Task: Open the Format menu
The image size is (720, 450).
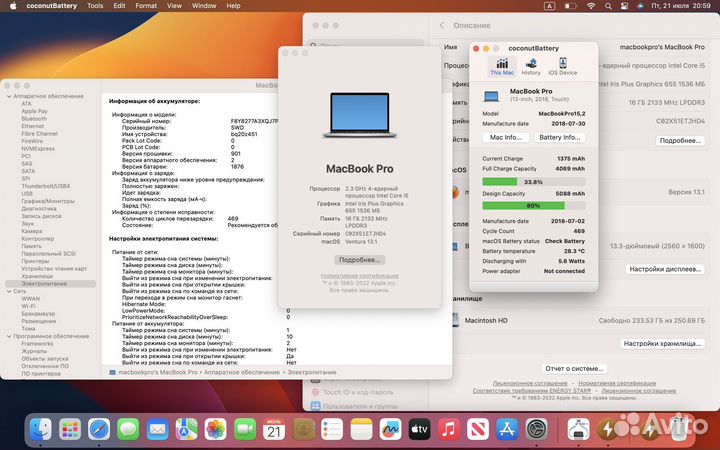Action: (146, 6)
